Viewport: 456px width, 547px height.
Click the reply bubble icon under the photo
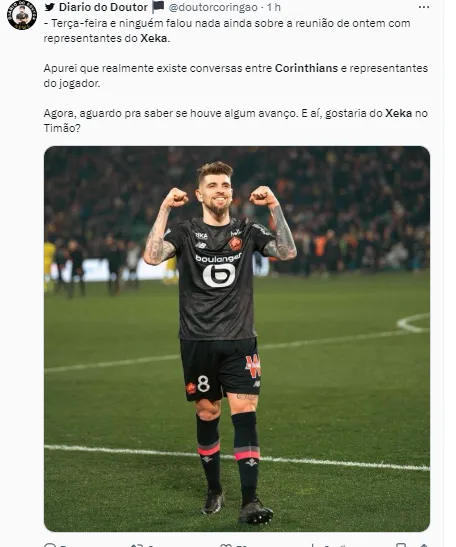tap(51, 545)
